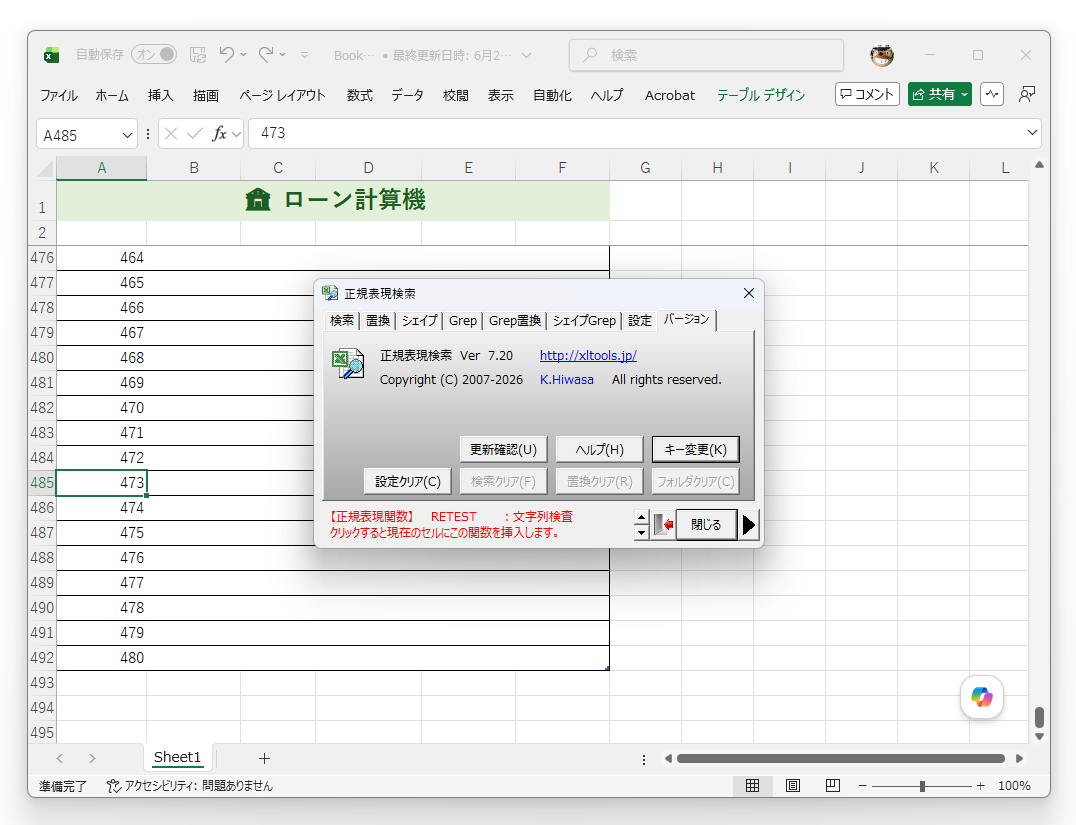Image resolution: width=1076 pixels, height=825 pixels.
Task: Open the 挿入 tab
Action: click(x=161, y=95)
